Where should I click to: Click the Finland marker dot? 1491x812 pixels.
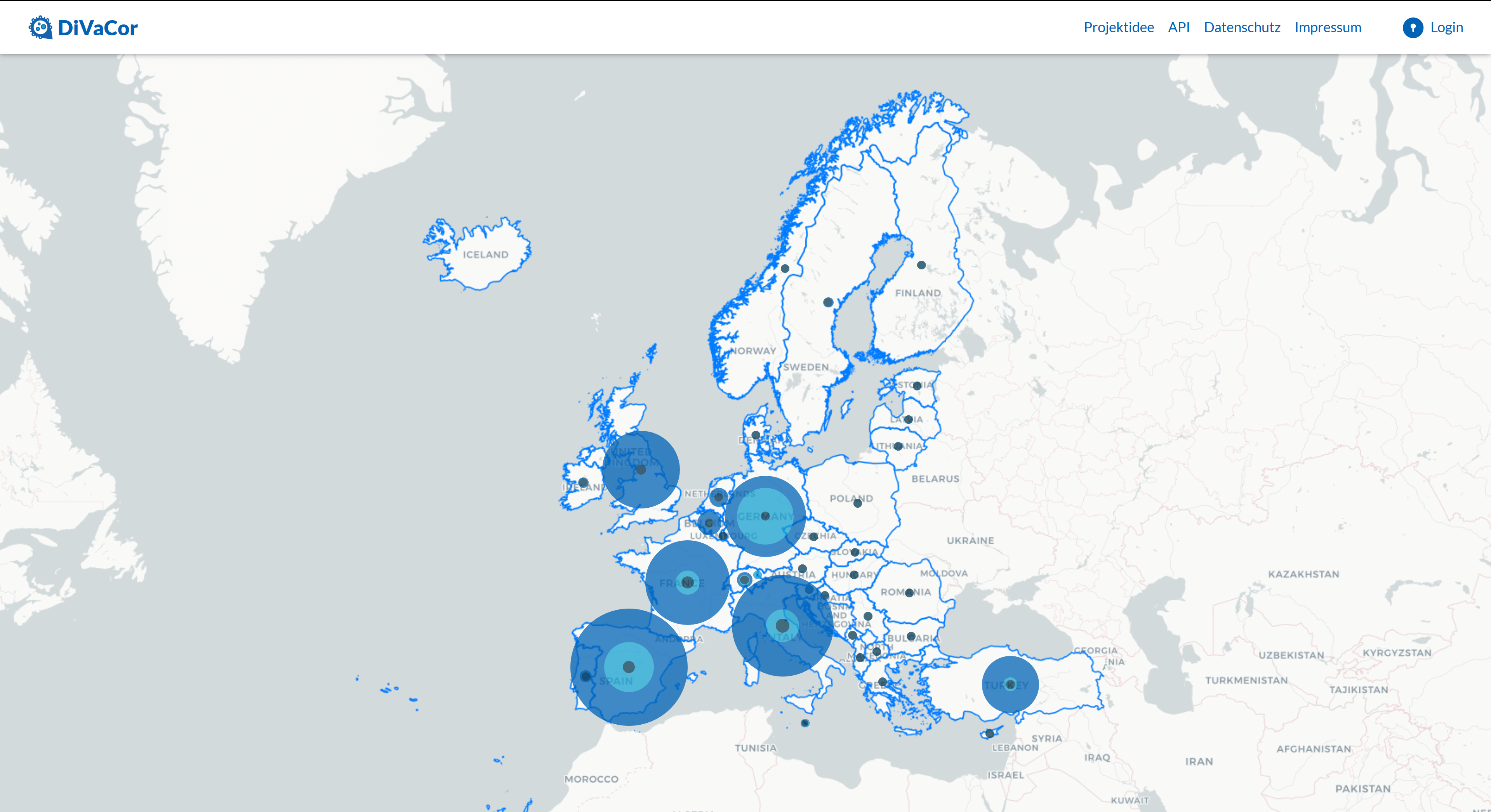point(921,265)
